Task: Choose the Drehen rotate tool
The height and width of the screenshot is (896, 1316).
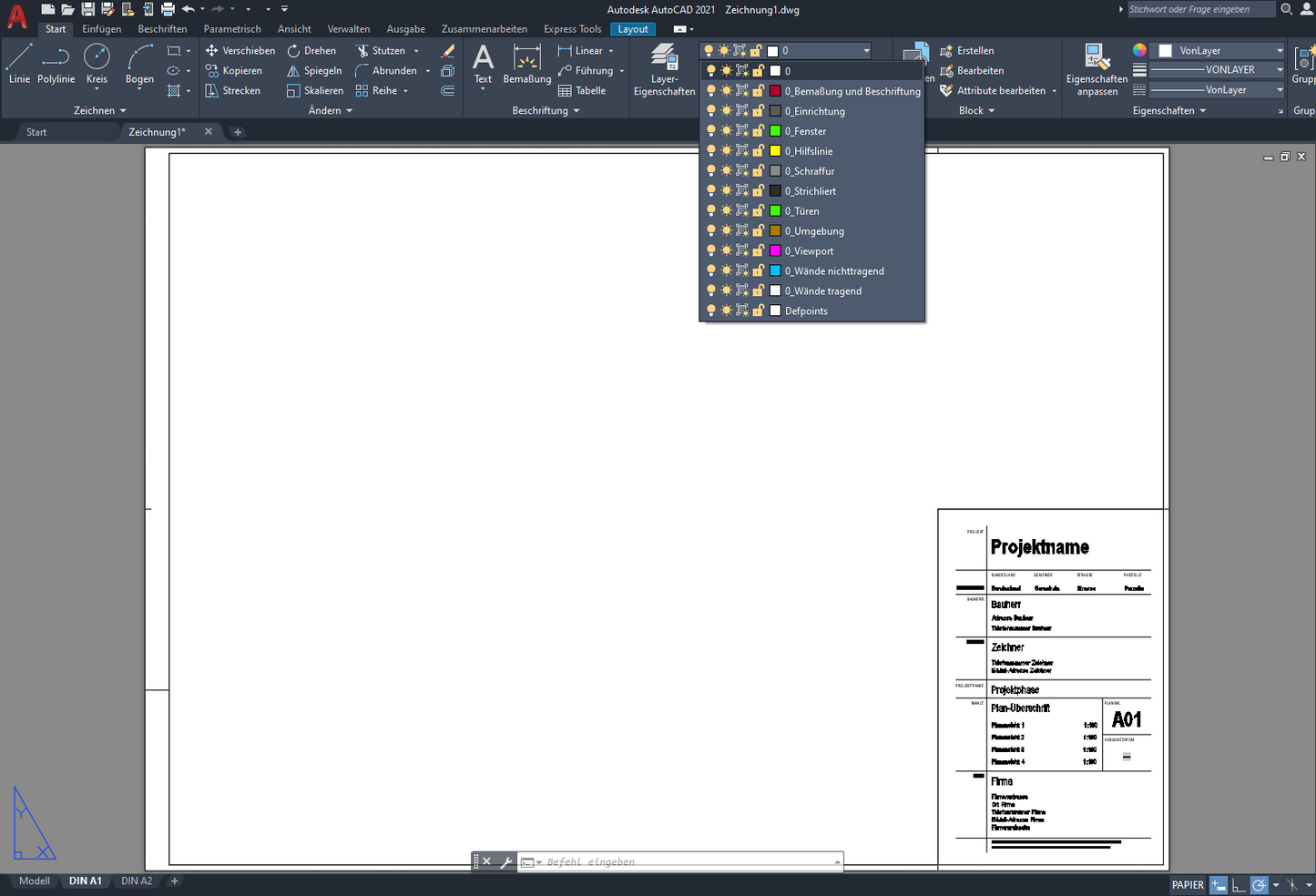Action: point(311,51)
